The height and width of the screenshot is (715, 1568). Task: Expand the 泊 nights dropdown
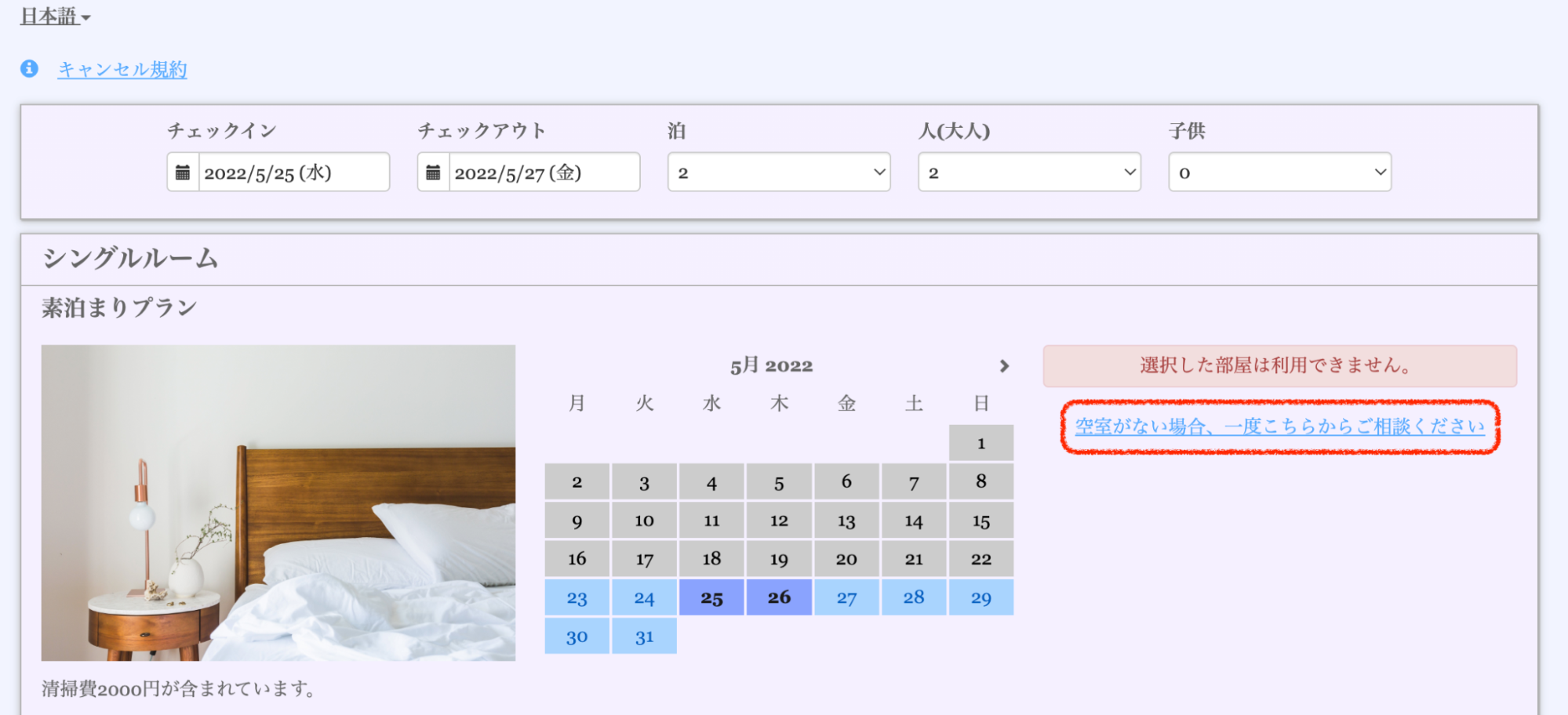pyautogui.click(x=778, y=172)
